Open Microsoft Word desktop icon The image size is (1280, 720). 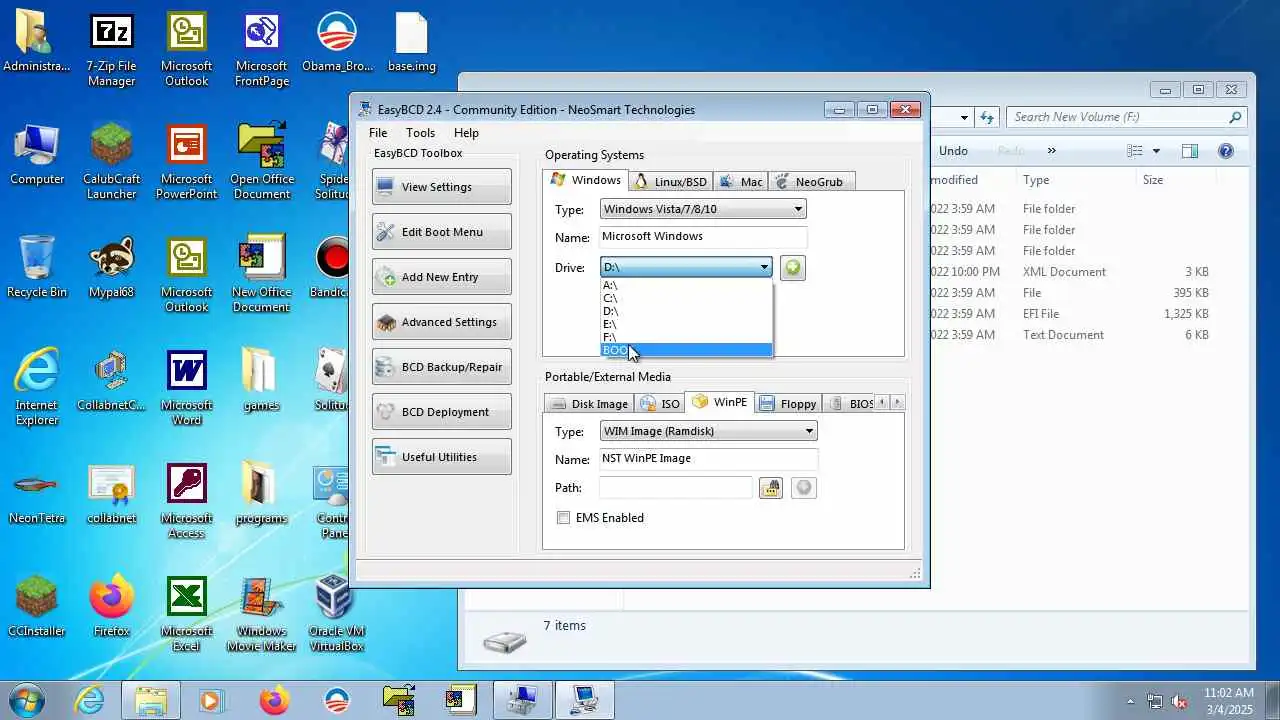(x=186, y=388)
